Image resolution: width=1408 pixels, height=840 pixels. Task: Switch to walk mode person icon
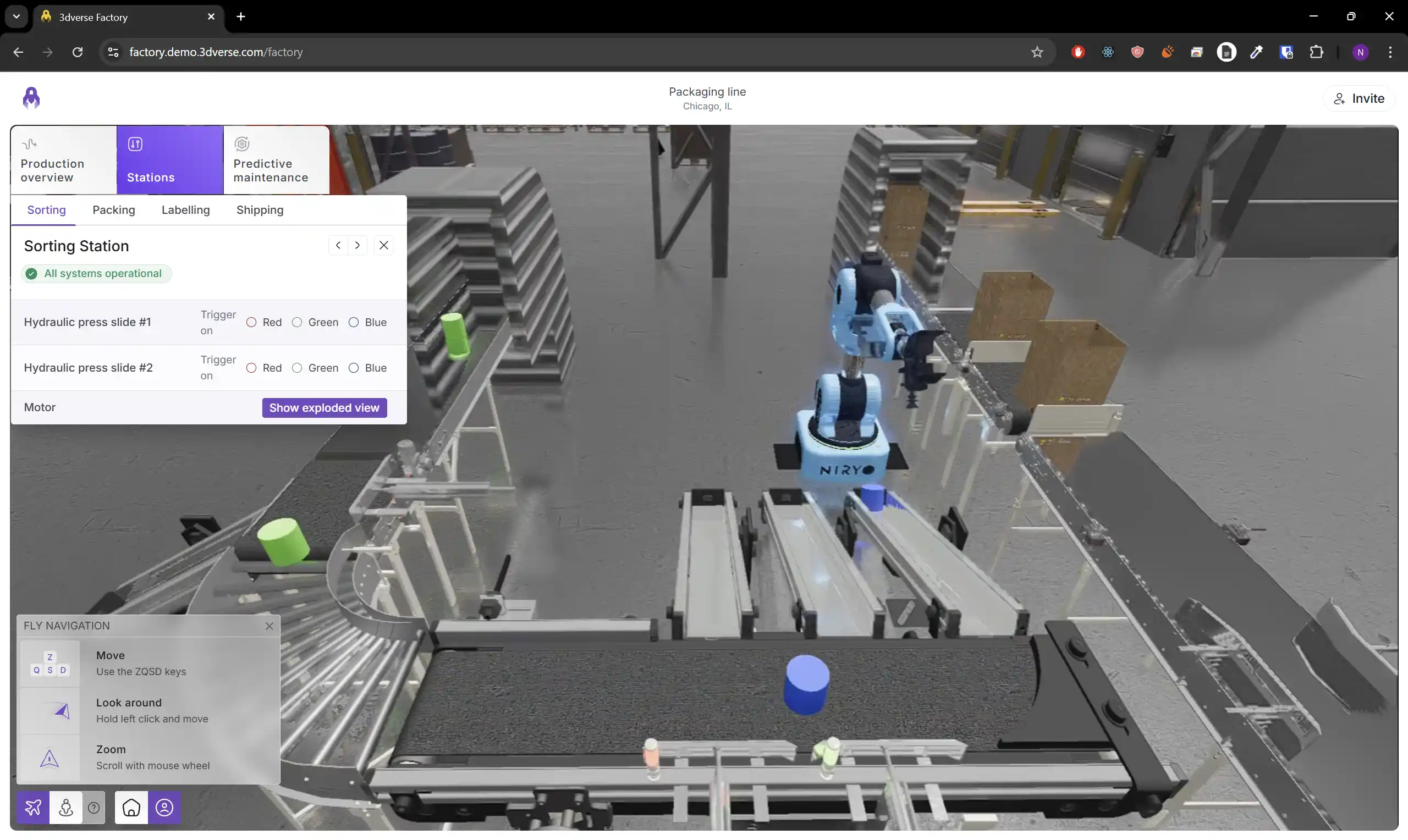click(65, 807)
